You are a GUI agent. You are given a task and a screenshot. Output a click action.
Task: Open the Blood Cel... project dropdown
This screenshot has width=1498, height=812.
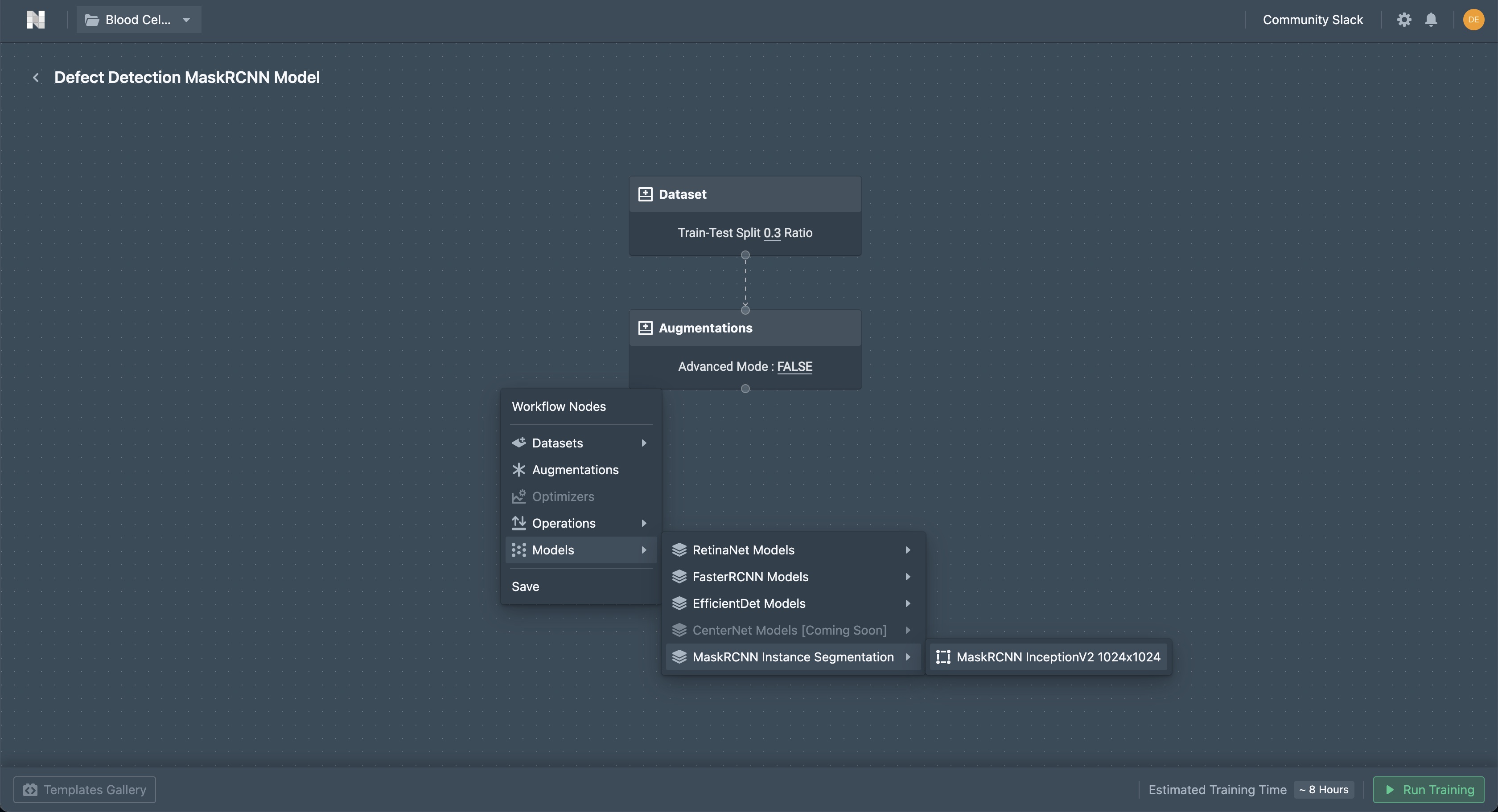click(139, 20)
